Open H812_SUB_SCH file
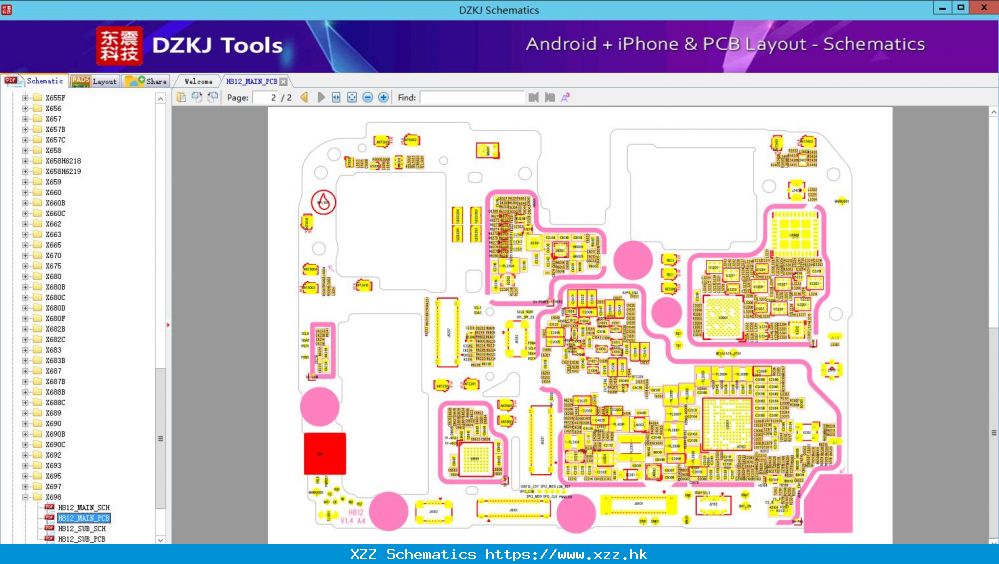 [x=82, y=528]
